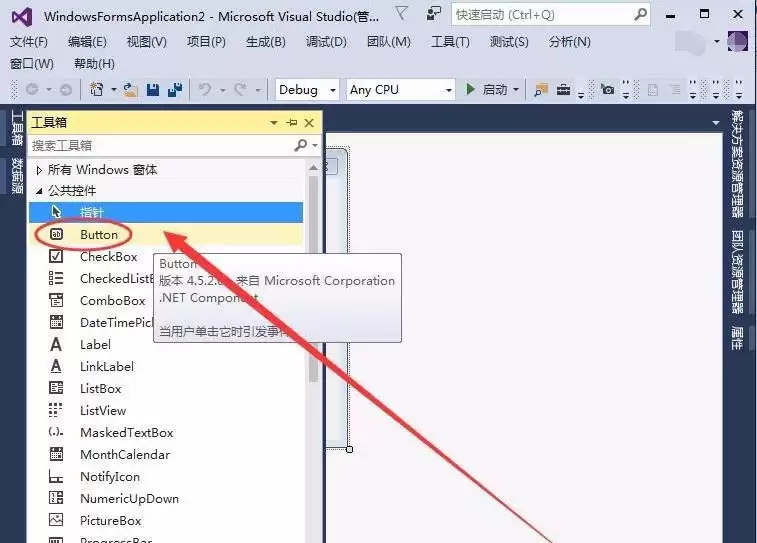Select the MonthCalendar control icon
This screenshot has width=757, height=543.
pos(56,454)
